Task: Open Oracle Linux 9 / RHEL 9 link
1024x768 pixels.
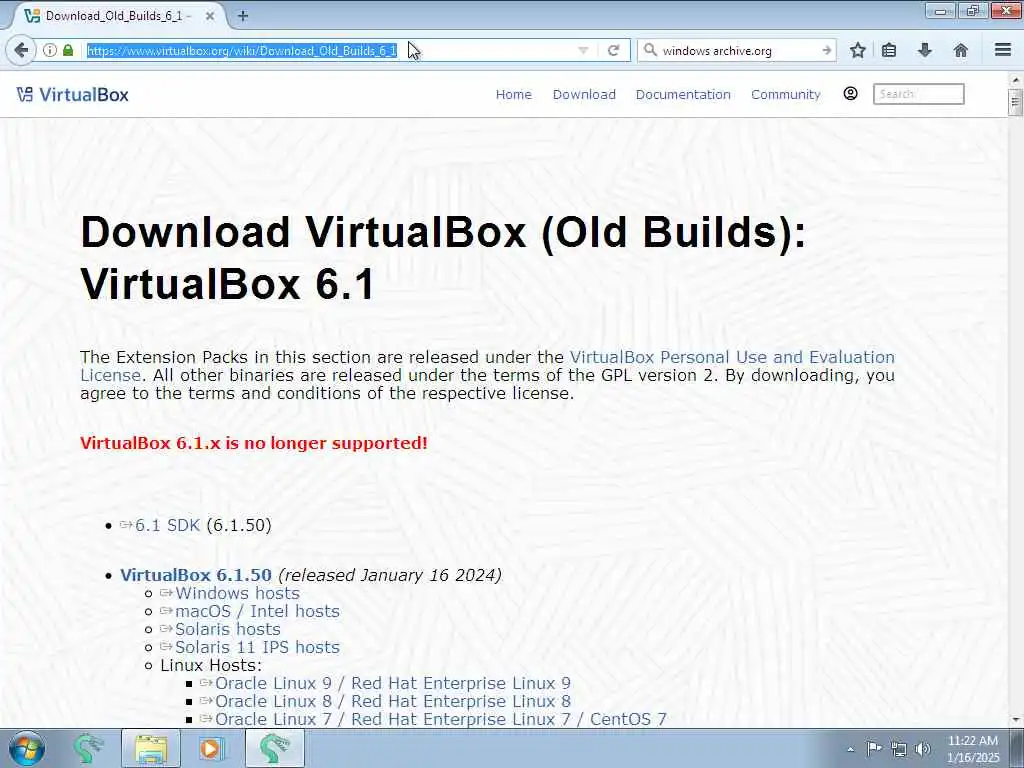Action: [392, 683]
